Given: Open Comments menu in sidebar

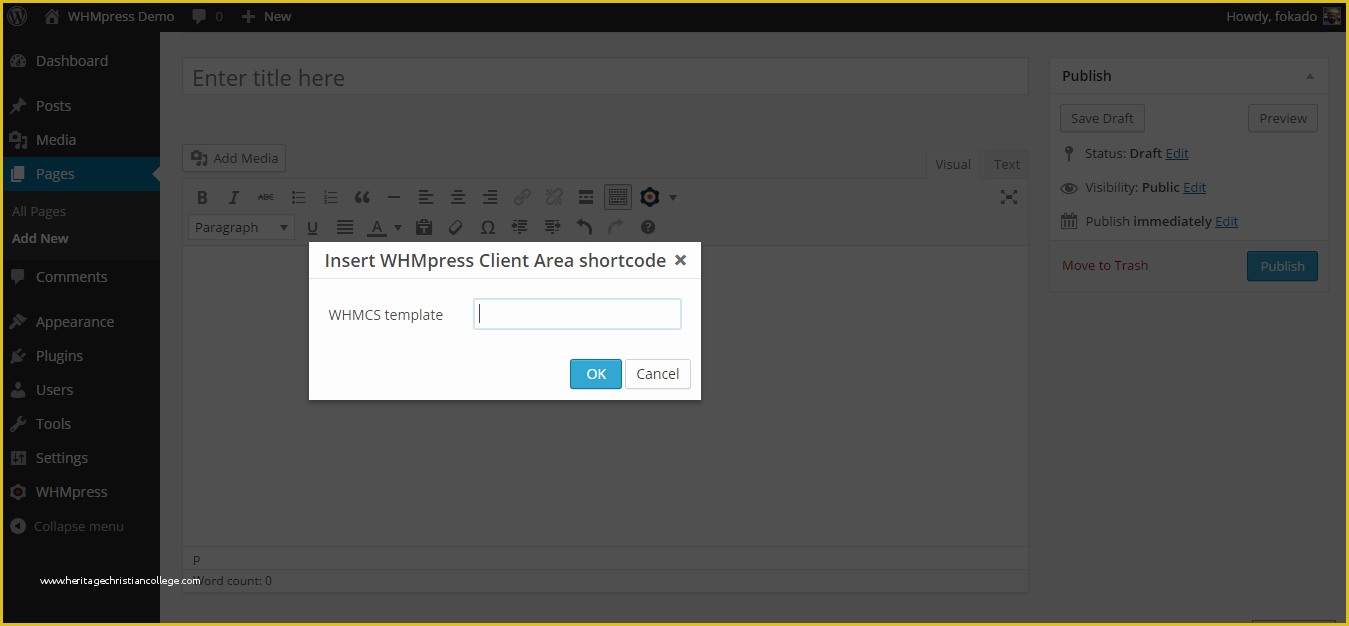Looking at the screenshot, I should pyautogui.click(x=80, y=277).
